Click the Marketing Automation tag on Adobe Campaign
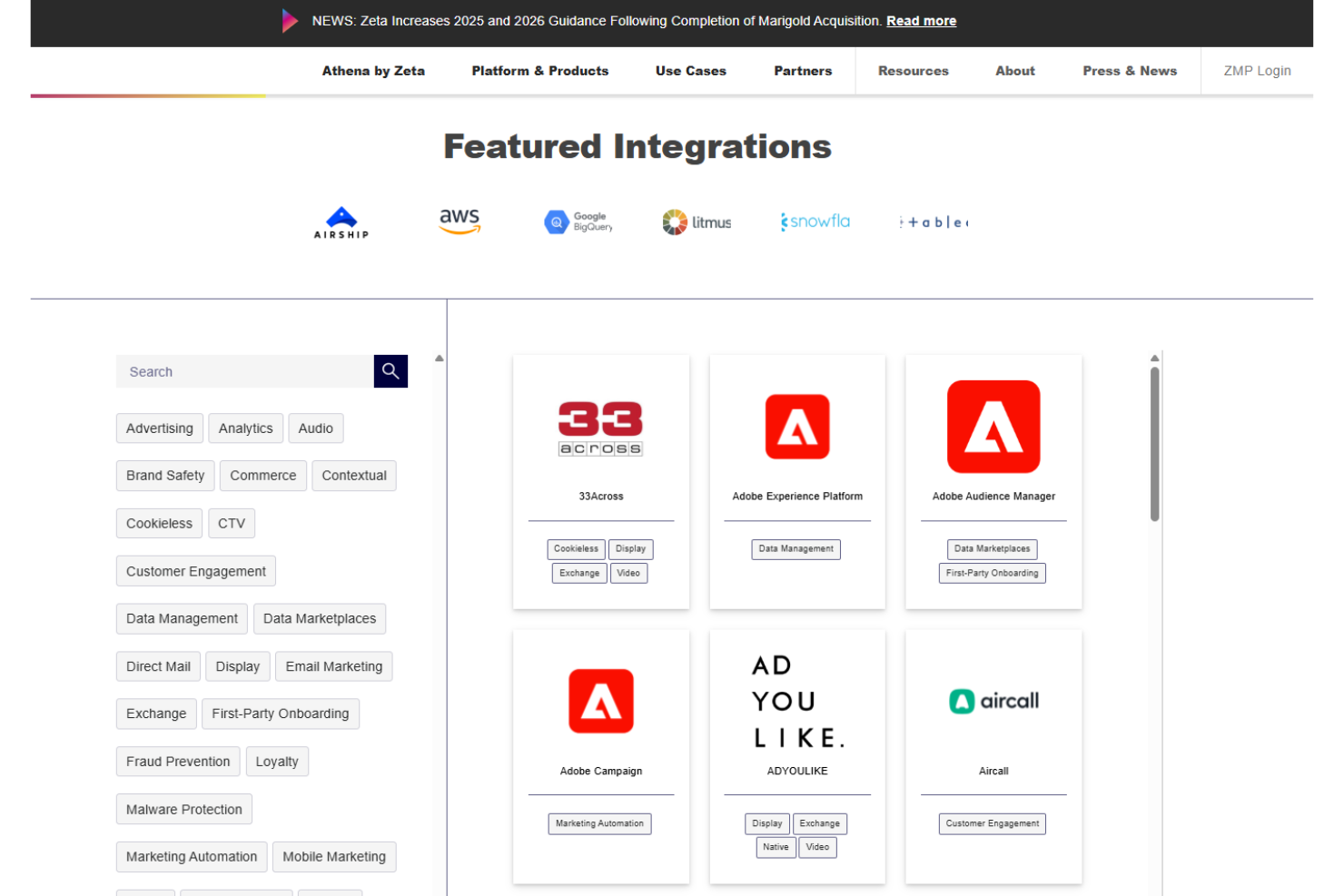 coord(599,824)
